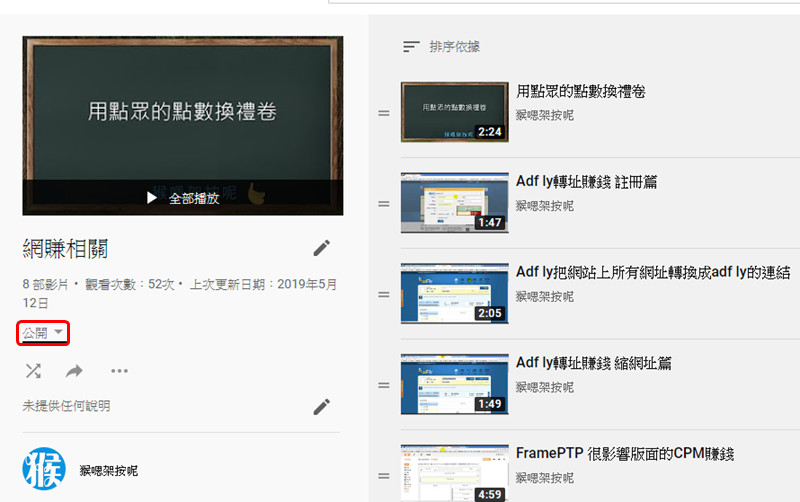800x502 pixels.
Task: Open channel name 猴嗯架按呢 below the description
Action: click(x=109, y=471)
